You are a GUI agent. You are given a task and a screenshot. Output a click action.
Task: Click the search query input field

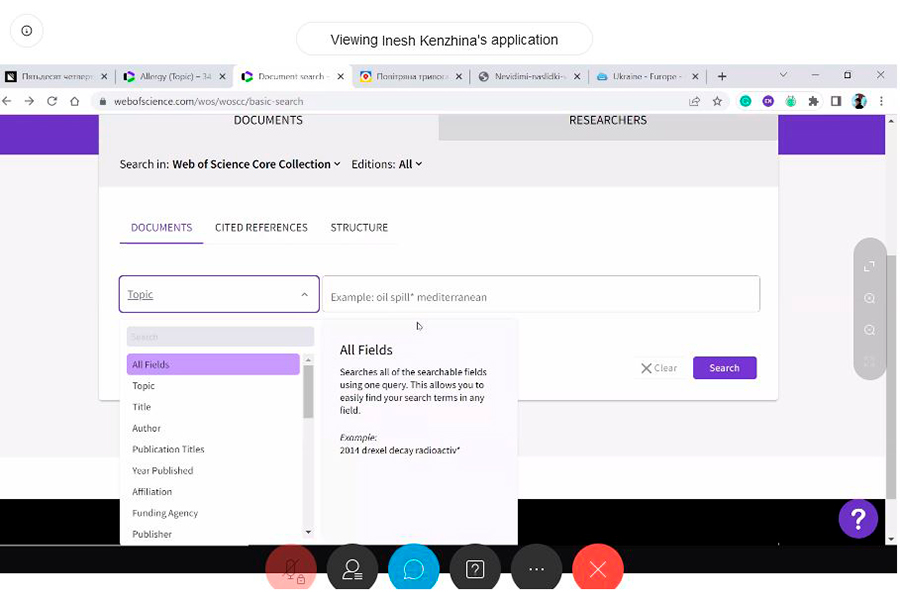tap(541, 294)
